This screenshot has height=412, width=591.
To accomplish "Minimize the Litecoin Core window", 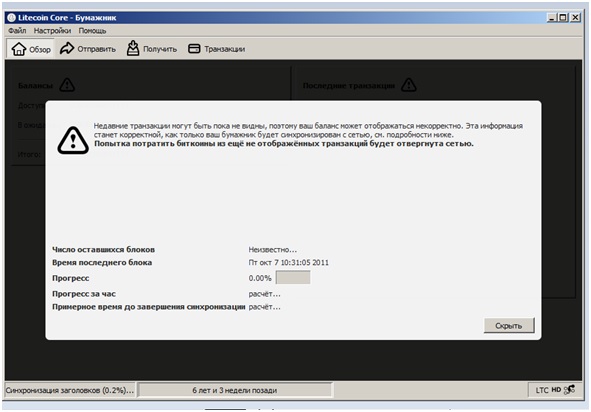I will tap(551, 17).
